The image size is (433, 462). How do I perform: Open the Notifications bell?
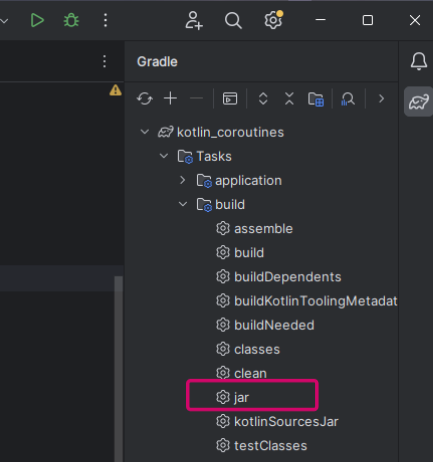tap(419, 61)
